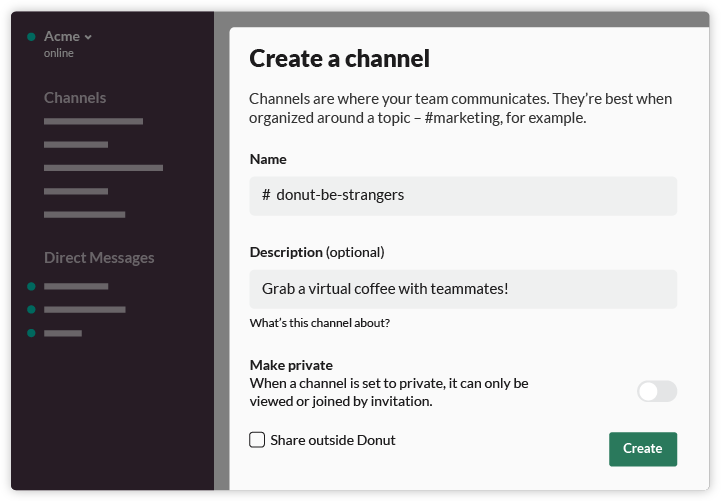Click the channel Name input field
The image size is (721, 501).
pos(463,196)
